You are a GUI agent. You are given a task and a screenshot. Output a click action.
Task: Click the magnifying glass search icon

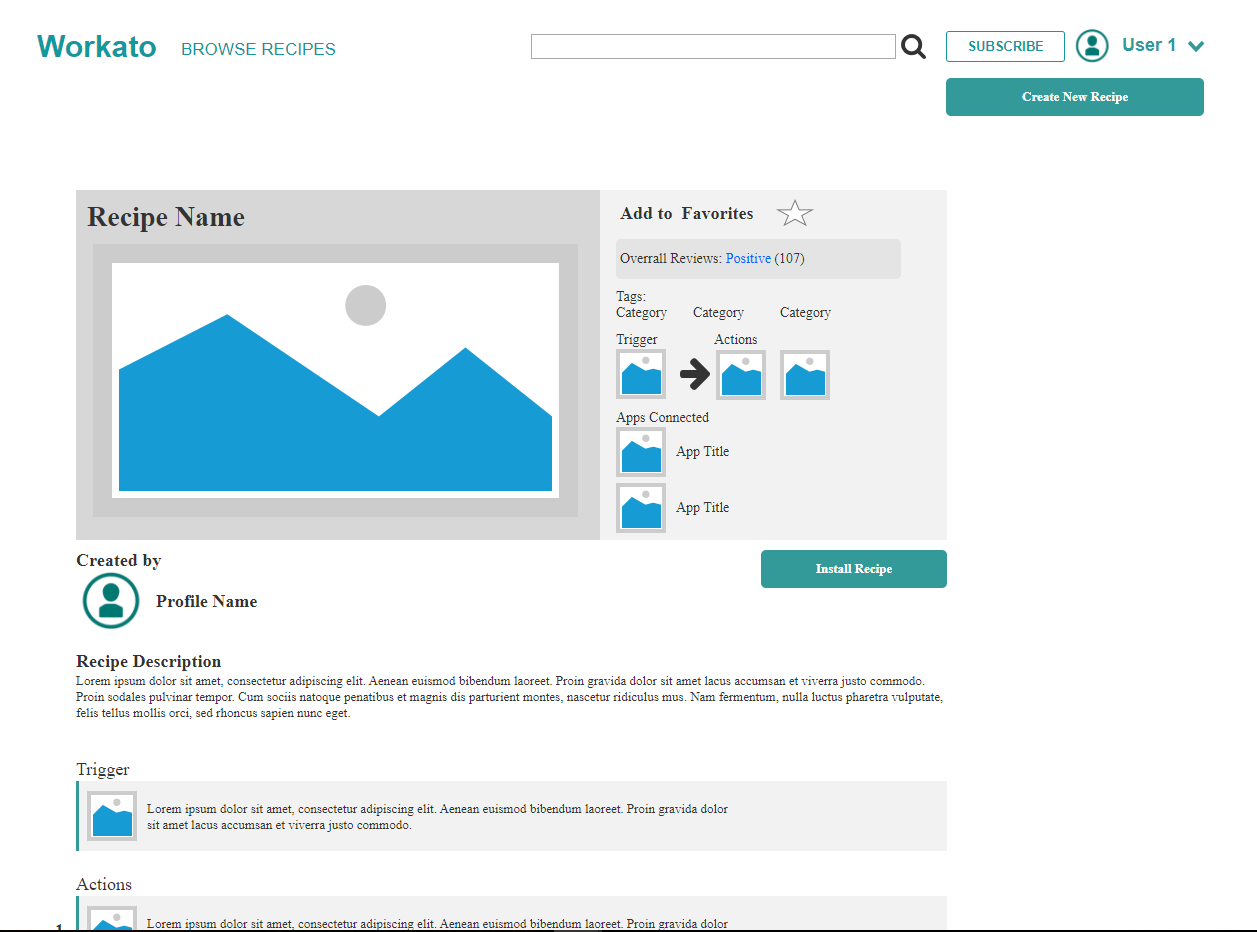tap(913, 47)
